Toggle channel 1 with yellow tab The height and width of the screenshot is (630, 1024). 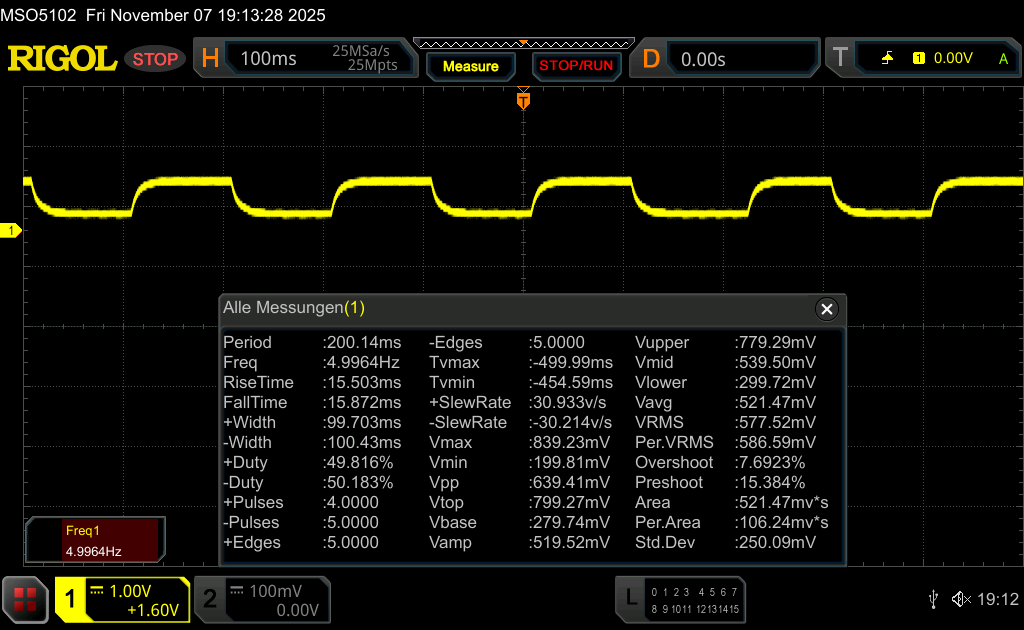tap(71, 599)
